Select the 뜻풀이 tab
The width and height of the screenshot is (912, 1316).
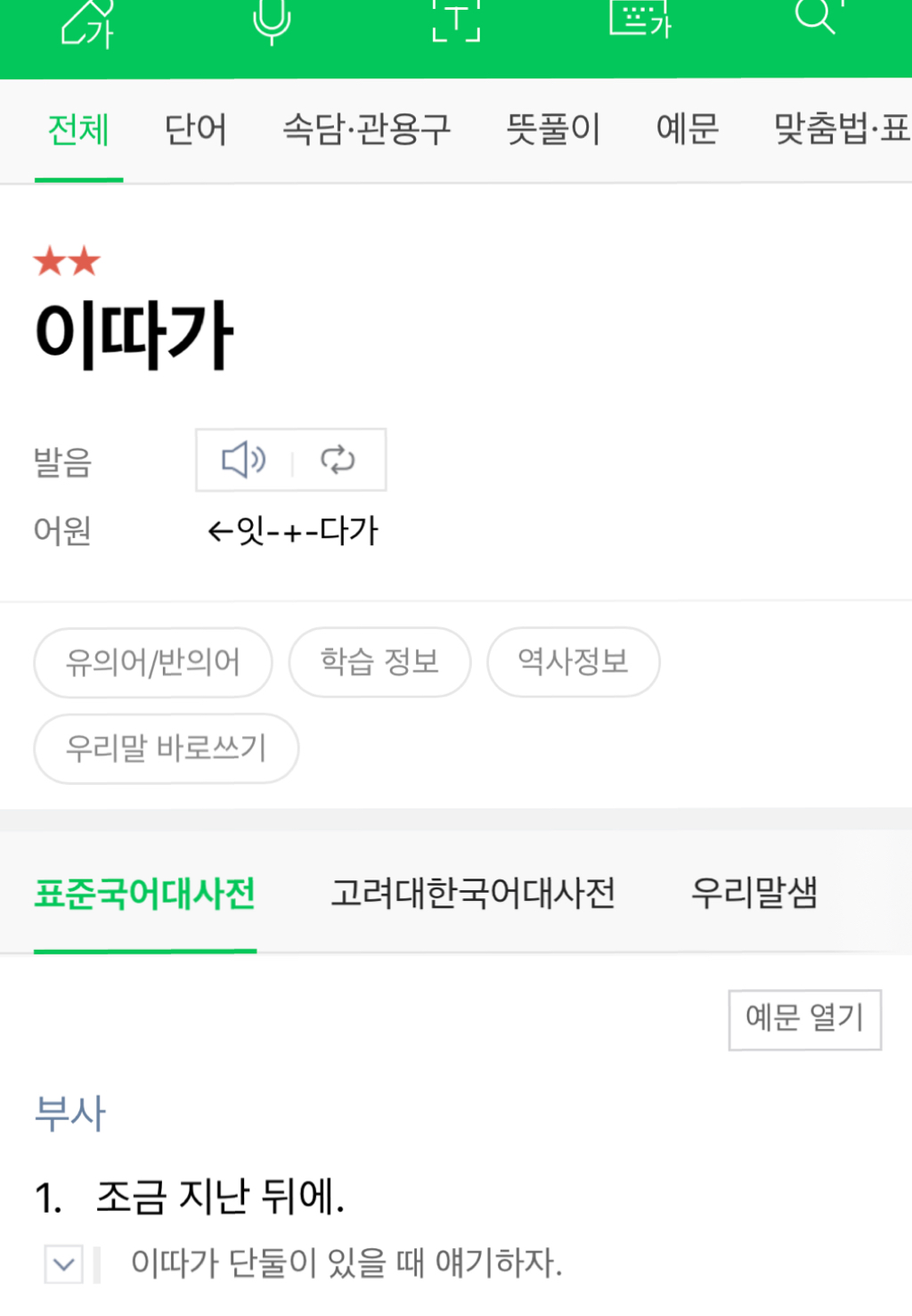coord(554,131)
